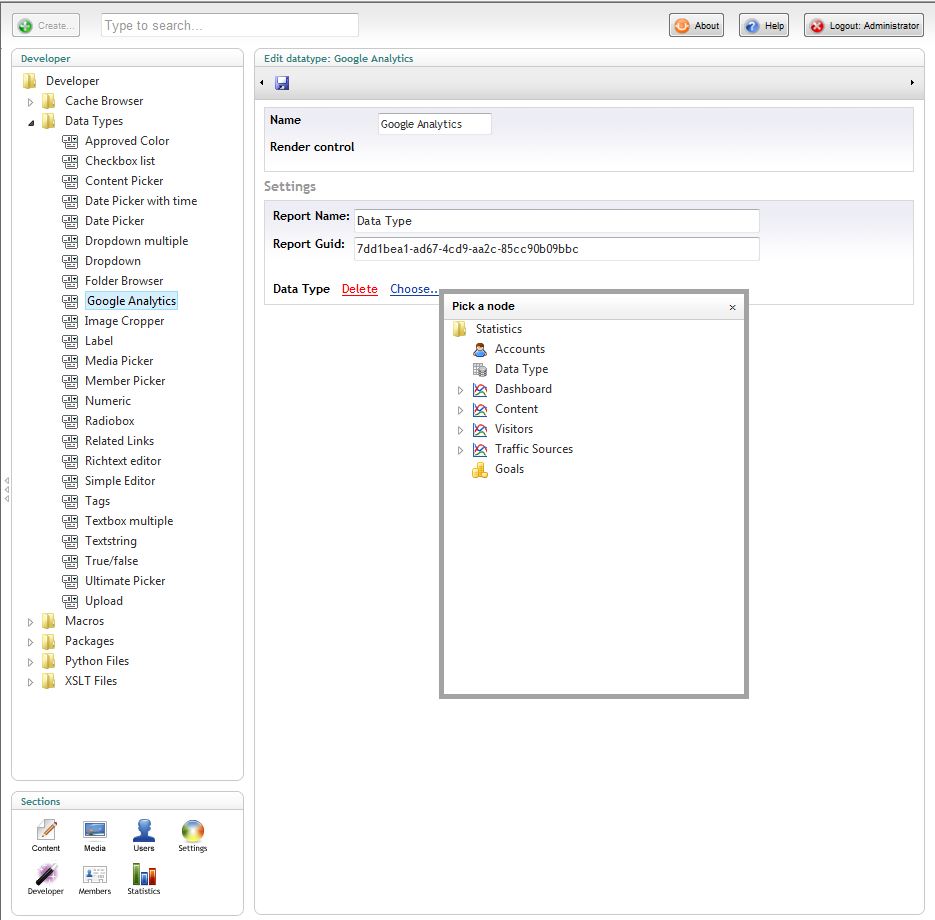Screen dimensions: 935x920
Task: Click the Media Picker datatype icon
Action: (70, 361)
